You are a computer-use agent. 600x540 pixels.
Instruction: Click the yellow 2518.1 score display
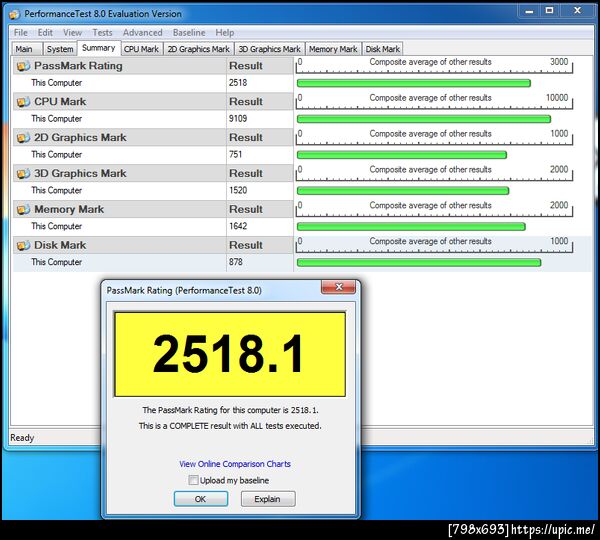[x=230, y=354]
